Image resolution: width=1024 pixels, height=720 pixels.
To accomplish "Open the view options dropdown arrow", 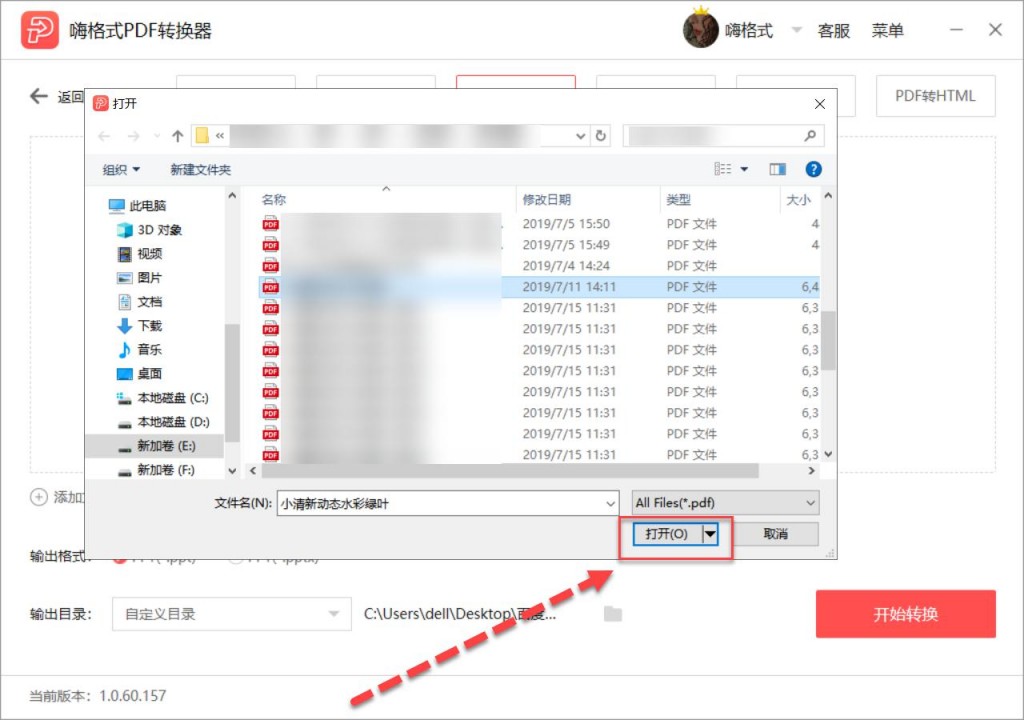I will (x=744, y=169).
